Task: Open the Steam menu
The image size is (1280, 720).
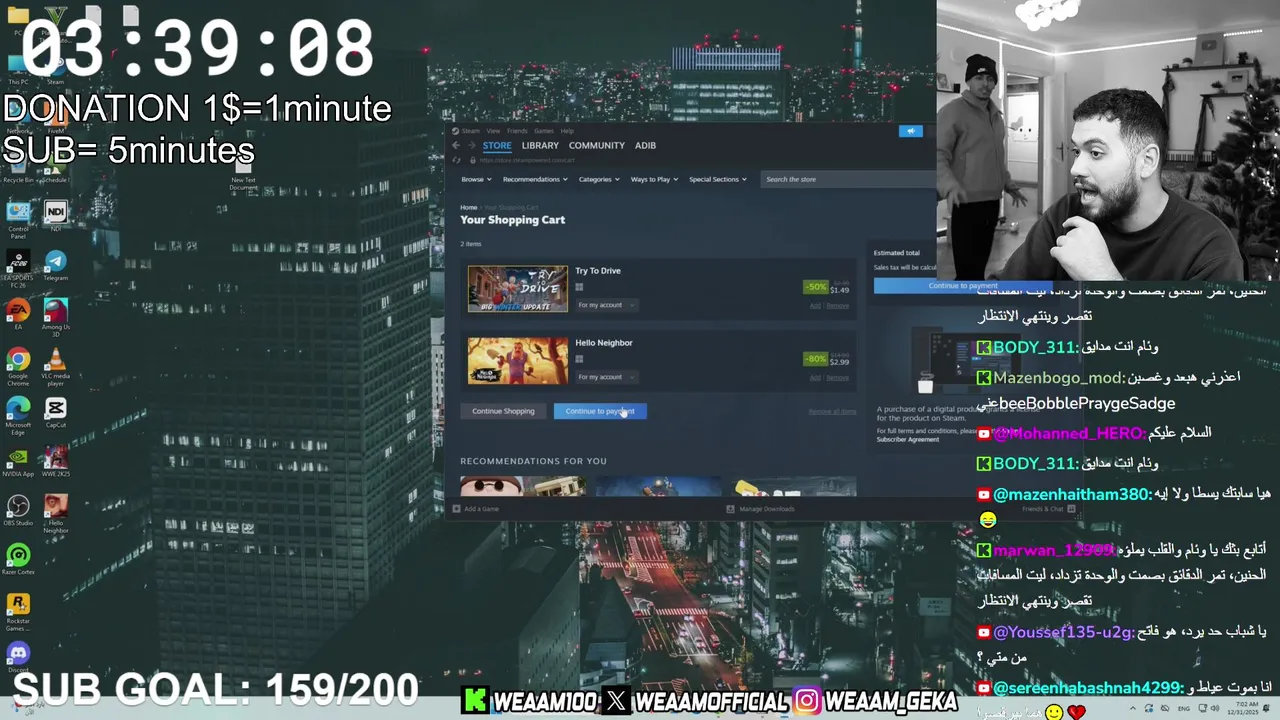Action: click(x=470, y=131)
